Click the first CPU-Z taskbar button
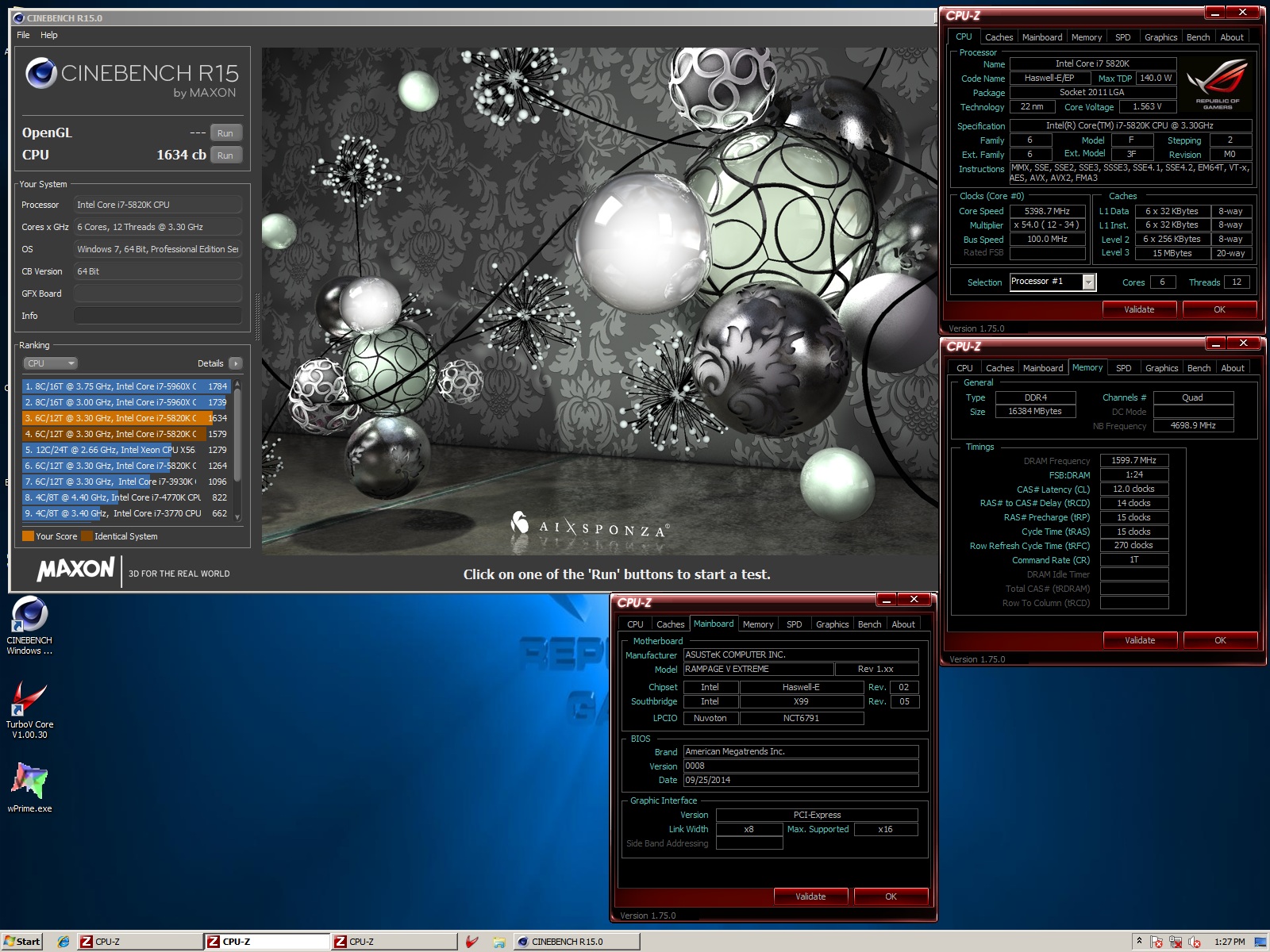Viewport: 1270px width, 952px height. [140, 942]
